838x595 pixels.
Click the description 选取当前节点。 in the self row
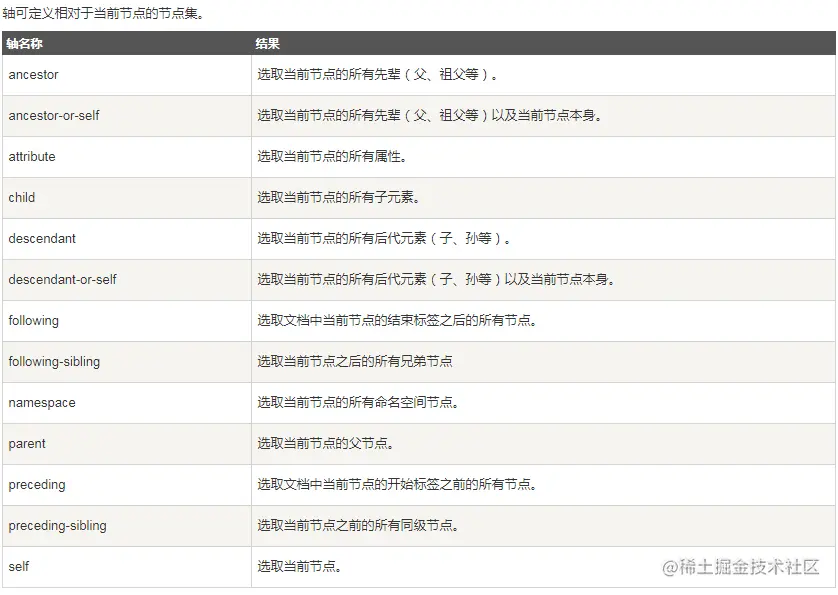click(299, 567)
